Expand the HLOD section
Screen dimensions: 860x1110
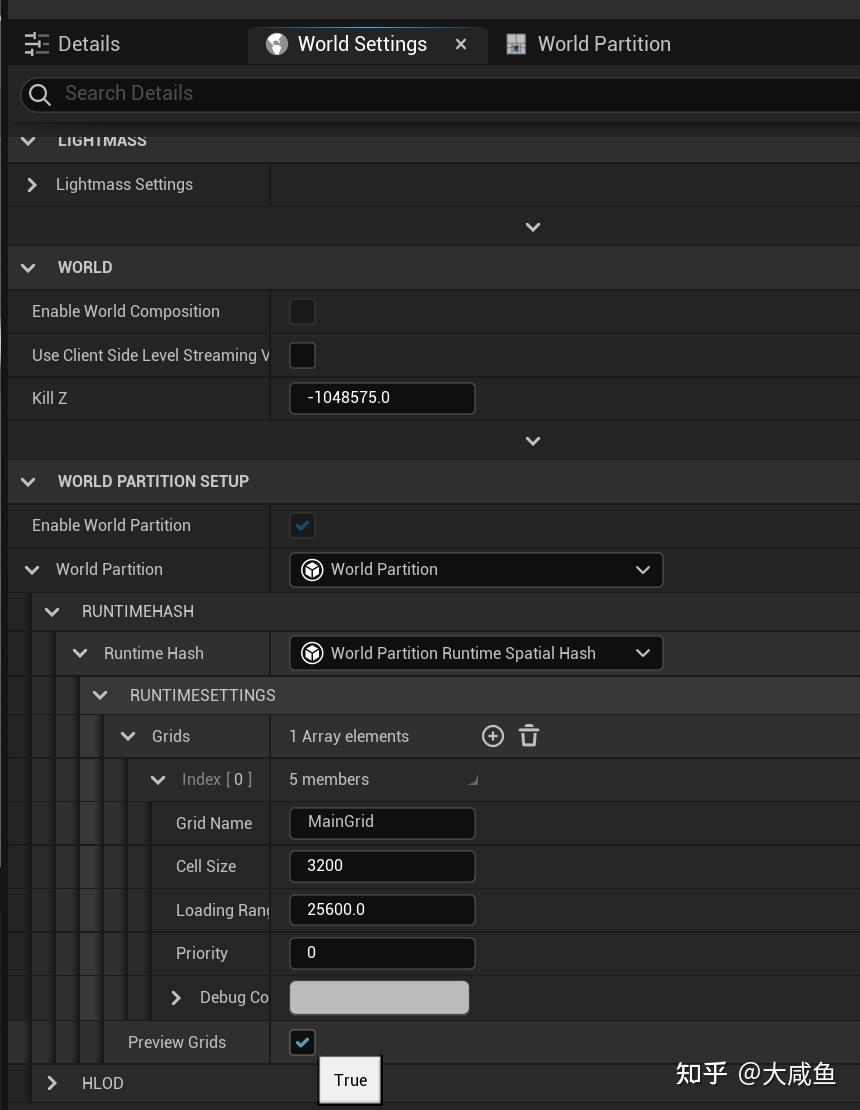[52, 1083]
